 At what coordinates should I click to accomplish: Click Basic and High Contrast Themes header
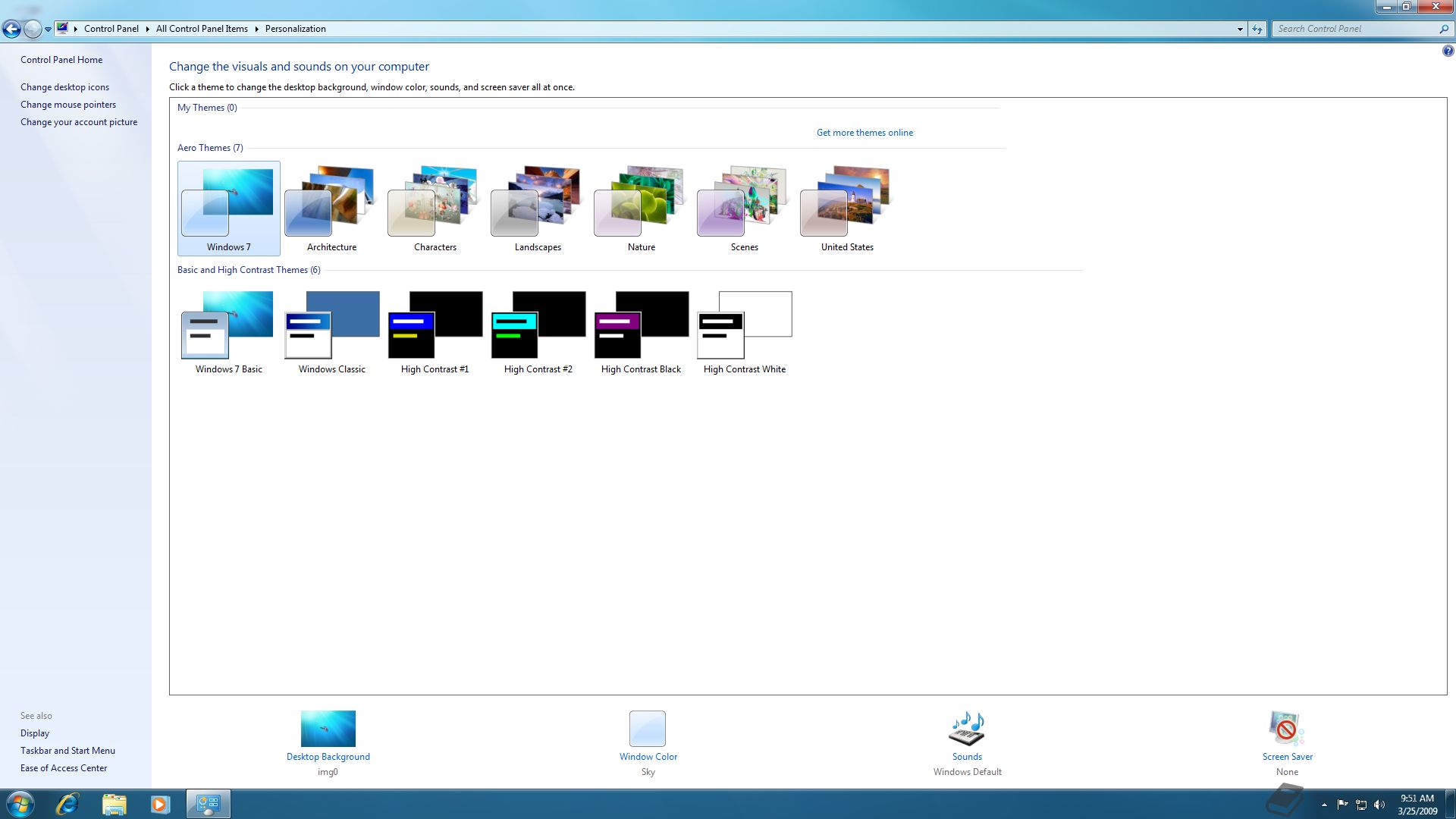click(x=249, y=270)
